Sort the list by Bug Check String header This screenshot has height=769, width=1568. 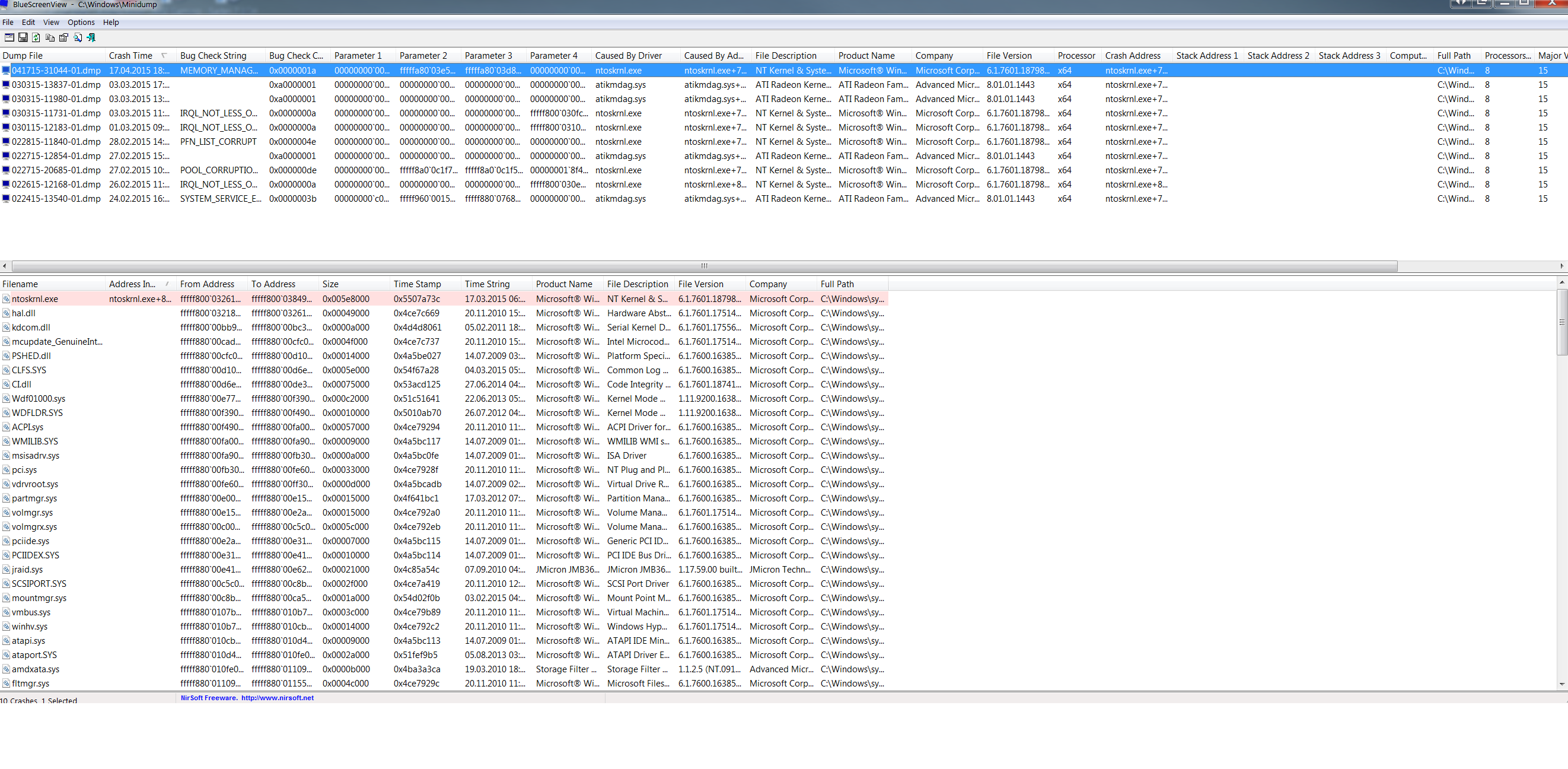click(213, 55)
